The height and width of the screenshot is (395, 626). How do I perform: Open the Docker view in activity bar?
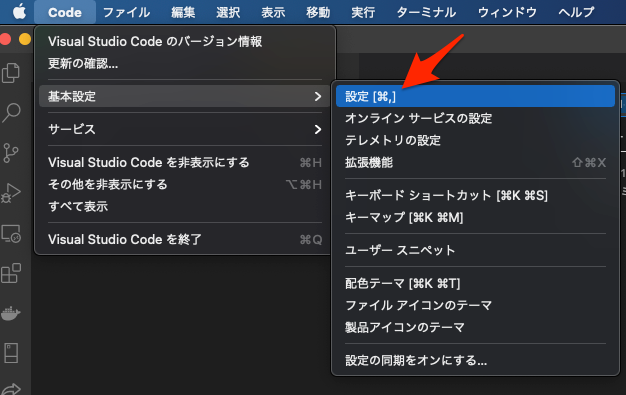point(11,313)
